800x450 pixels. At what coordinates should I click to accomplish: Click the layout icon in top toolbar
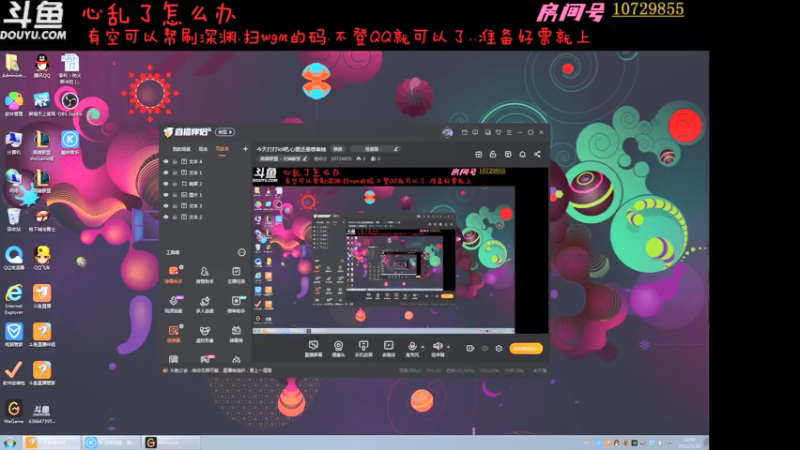tap(508, 154)
